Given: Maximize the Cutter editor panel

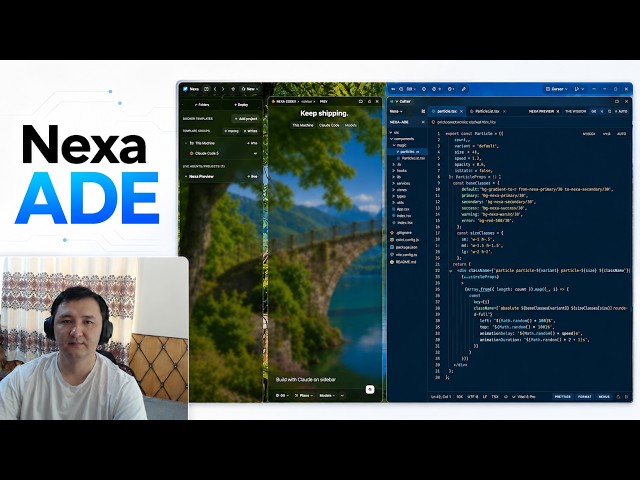Looking at the screenshot, I should coord(617,102).
